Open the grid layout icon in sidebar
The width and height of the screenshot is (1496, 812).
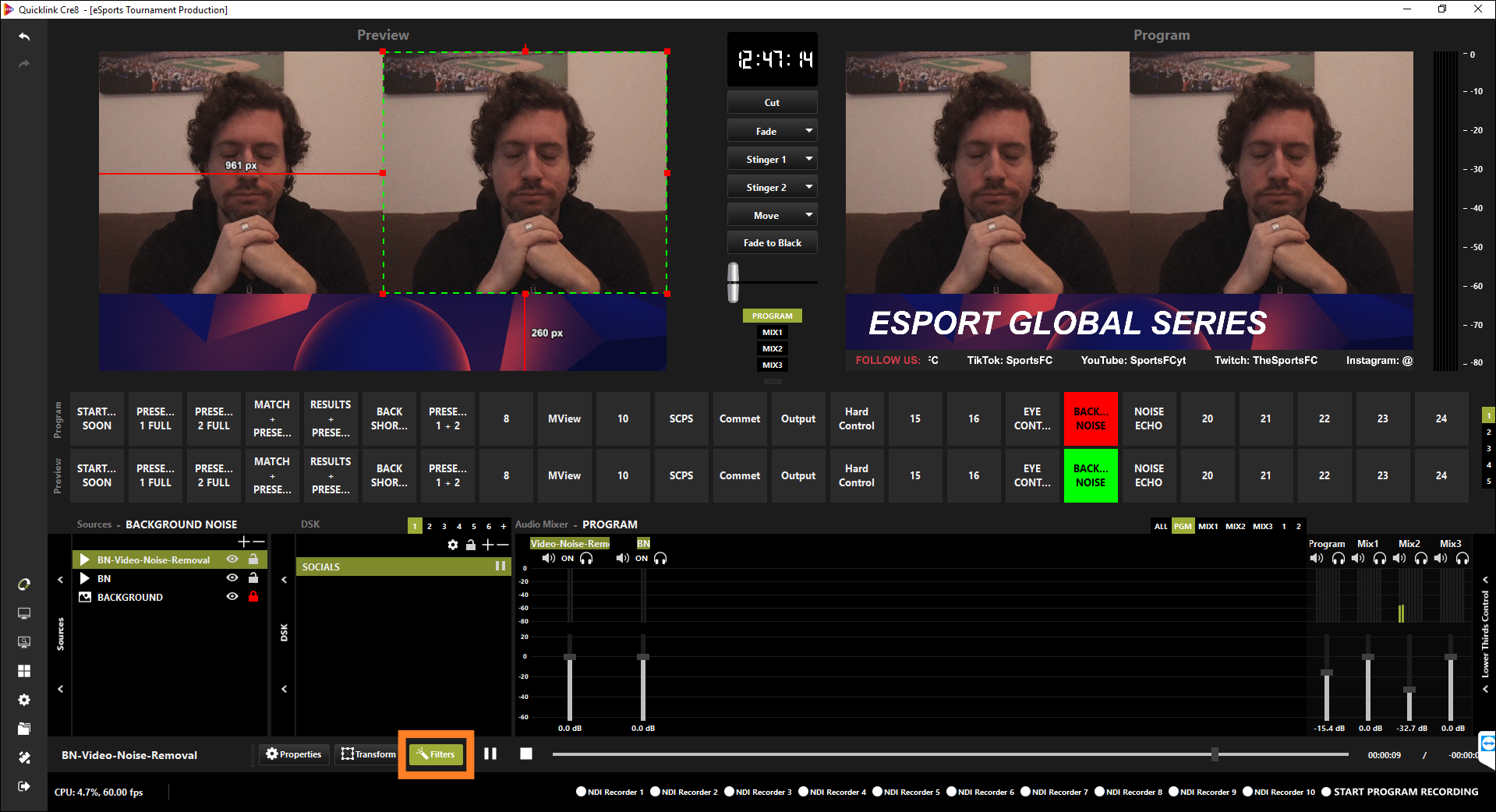24,671
